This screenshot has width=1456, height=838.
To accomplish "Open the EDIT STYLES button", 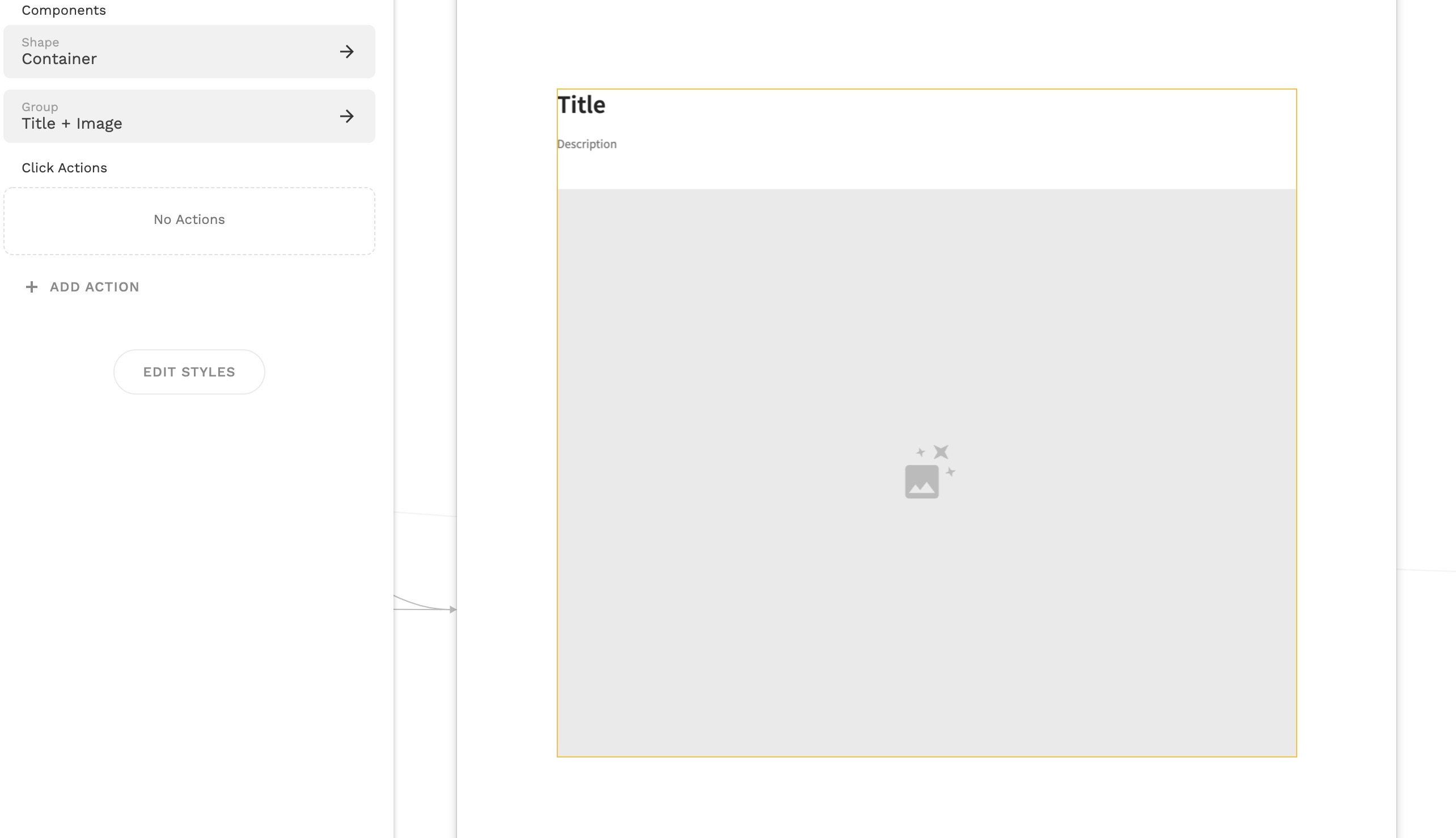I will click(189, 372).
